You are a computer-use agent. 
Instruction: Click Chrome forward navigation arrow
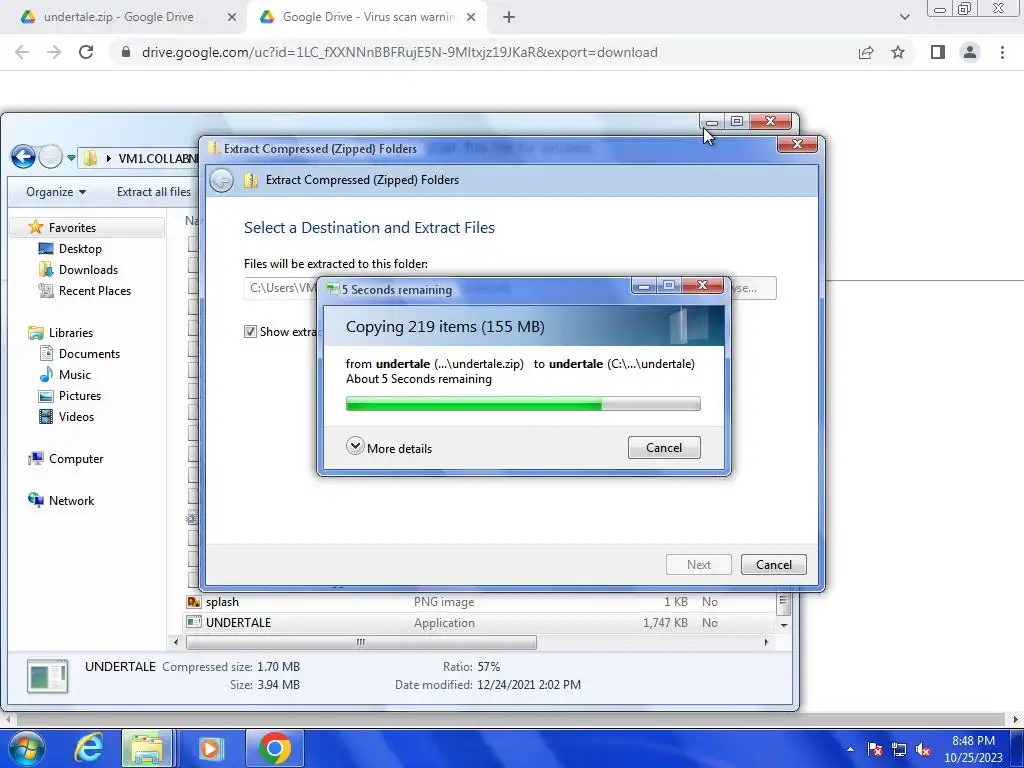(54, 52)
